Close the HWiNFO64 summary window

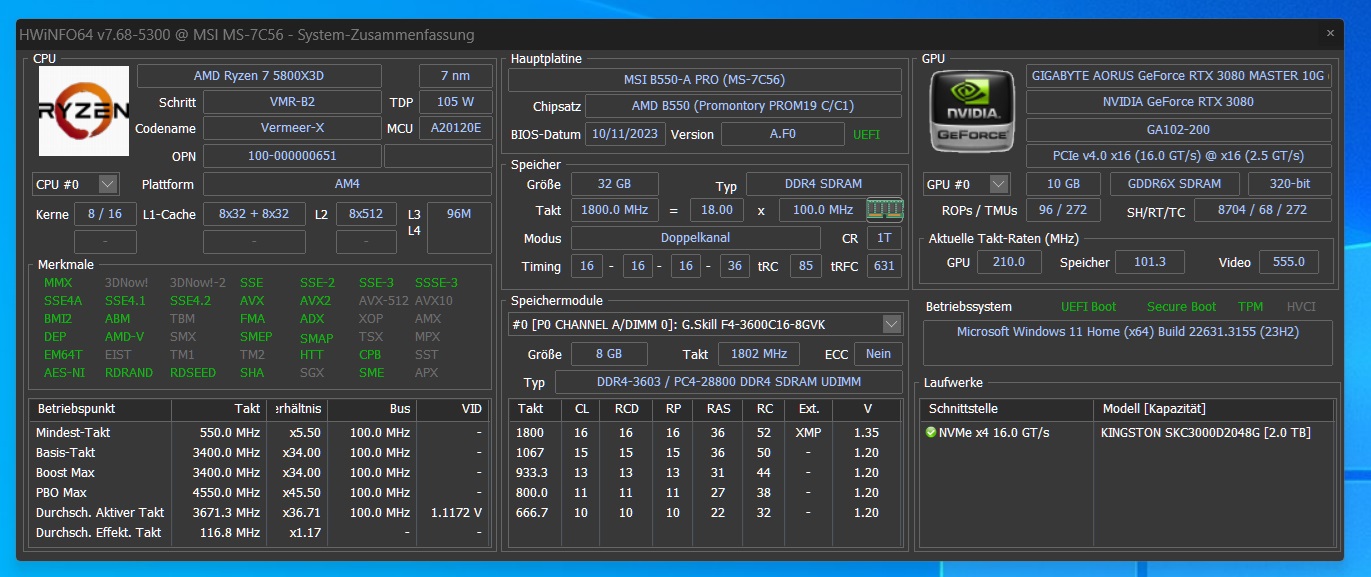pyautogui.click(x=1330, y=33)
